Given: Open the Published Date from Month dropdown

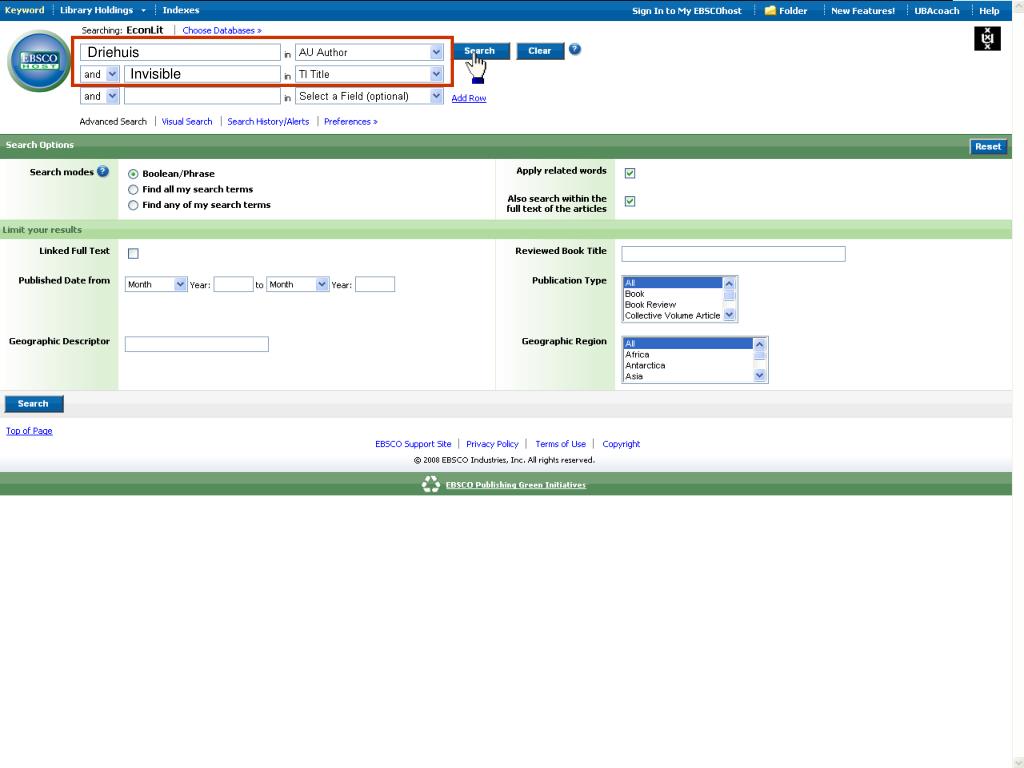Looking at the screenshot, I should 156,284.
